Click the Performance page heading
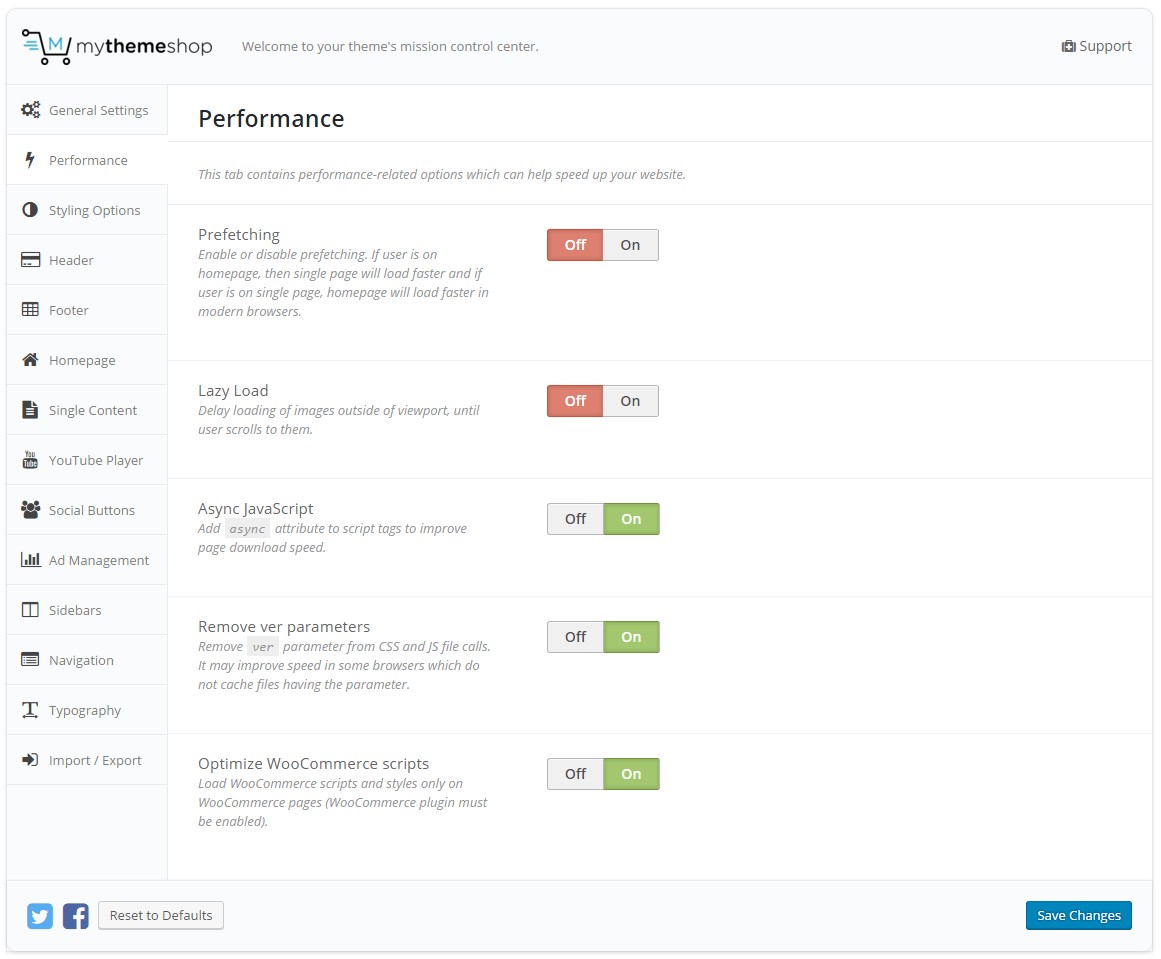The image size is (1161, 959). point(271,118)
